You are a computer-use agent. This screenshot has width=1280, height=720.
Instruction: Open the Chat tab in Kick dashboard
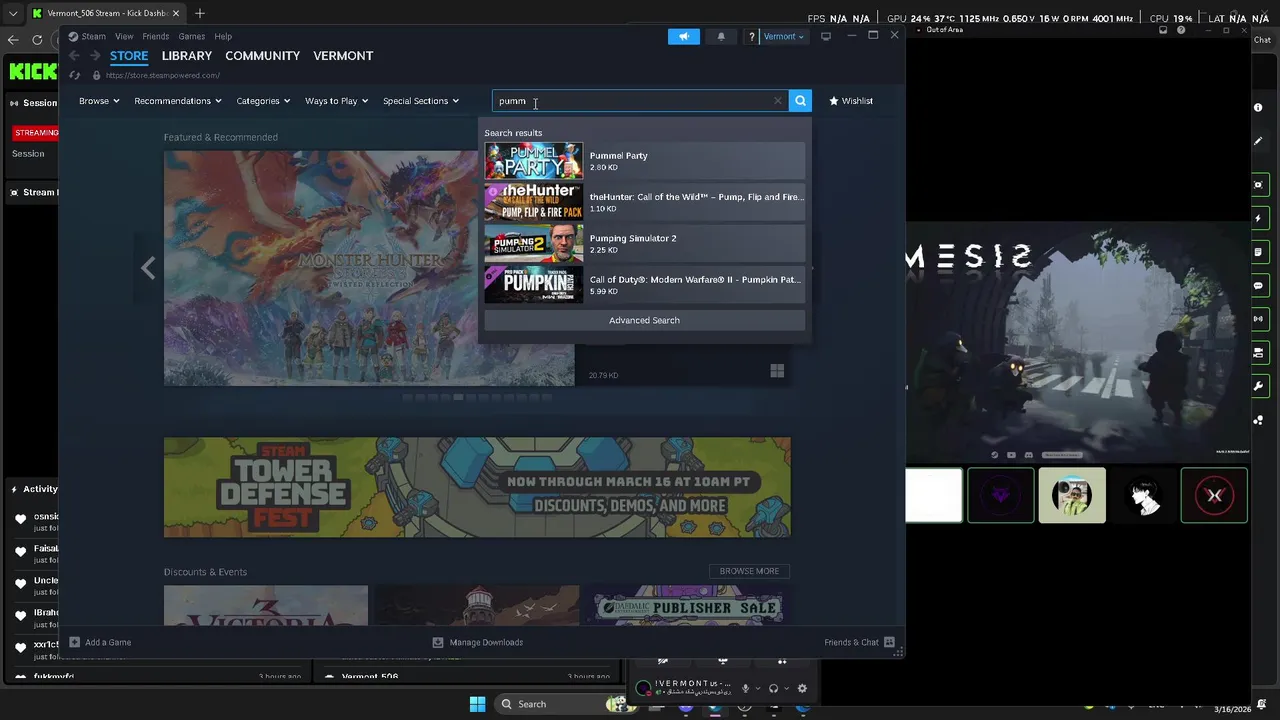[1262, 40]
